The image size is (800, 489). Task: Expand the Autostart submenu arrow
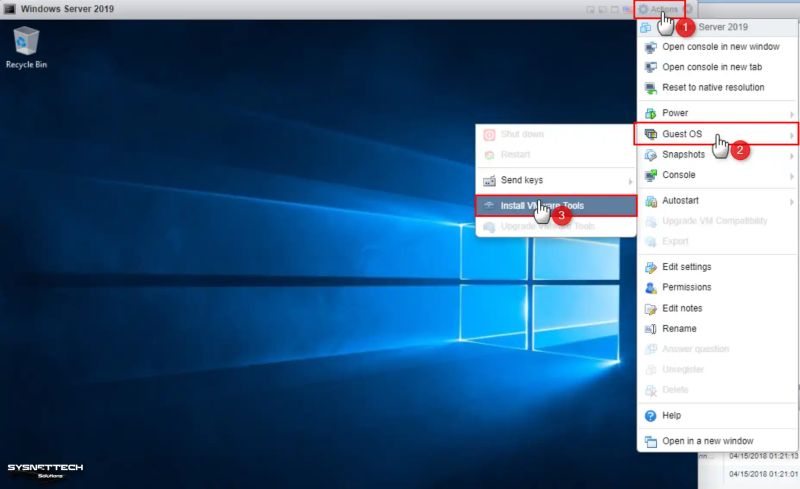click(x=791, y=202)
